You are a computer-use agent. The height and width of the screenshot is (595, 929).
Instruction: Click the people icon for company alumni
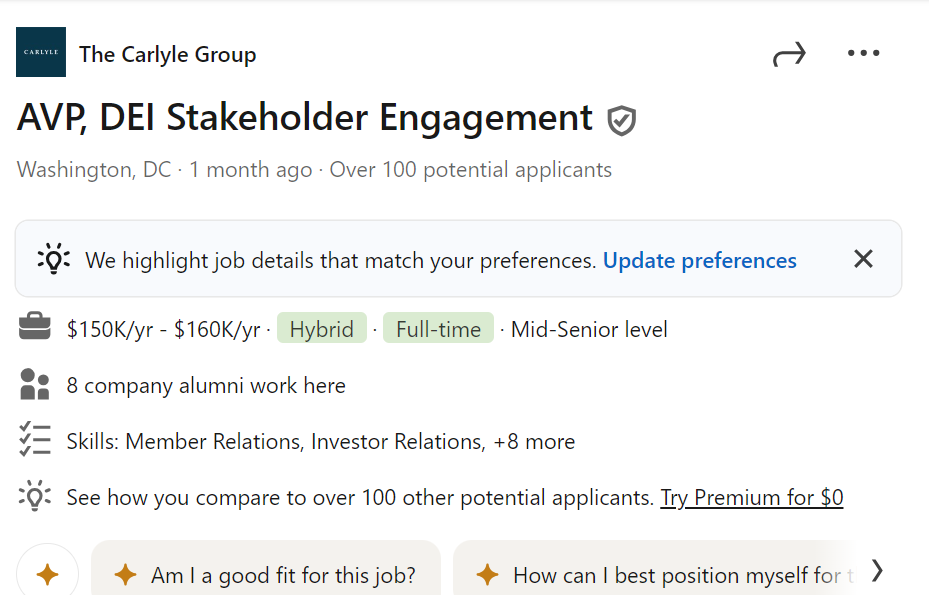click(x=35, y=385)
